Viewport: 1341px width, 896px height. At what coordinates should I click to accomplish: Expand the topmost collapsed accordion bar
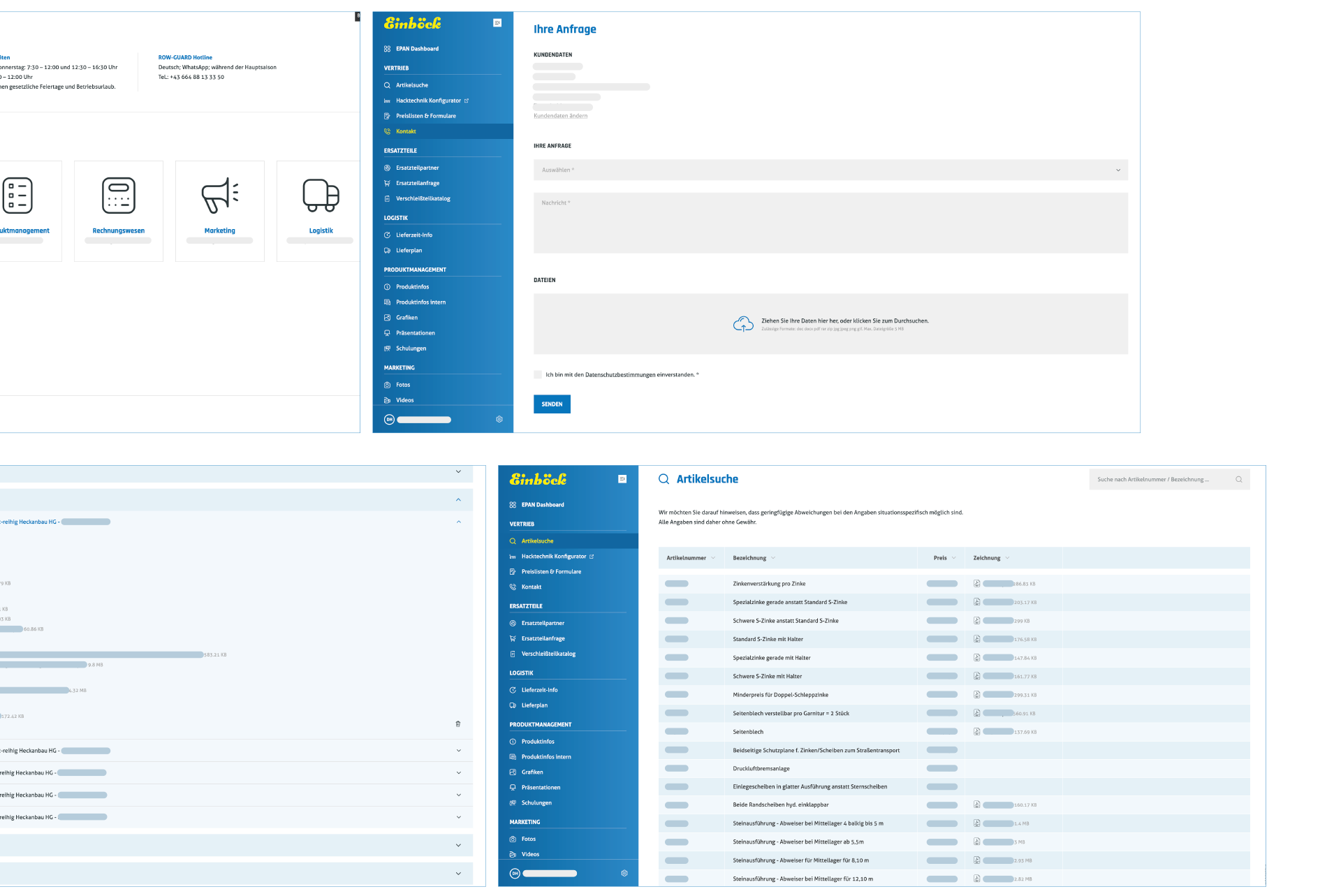[x=458, y=471]
